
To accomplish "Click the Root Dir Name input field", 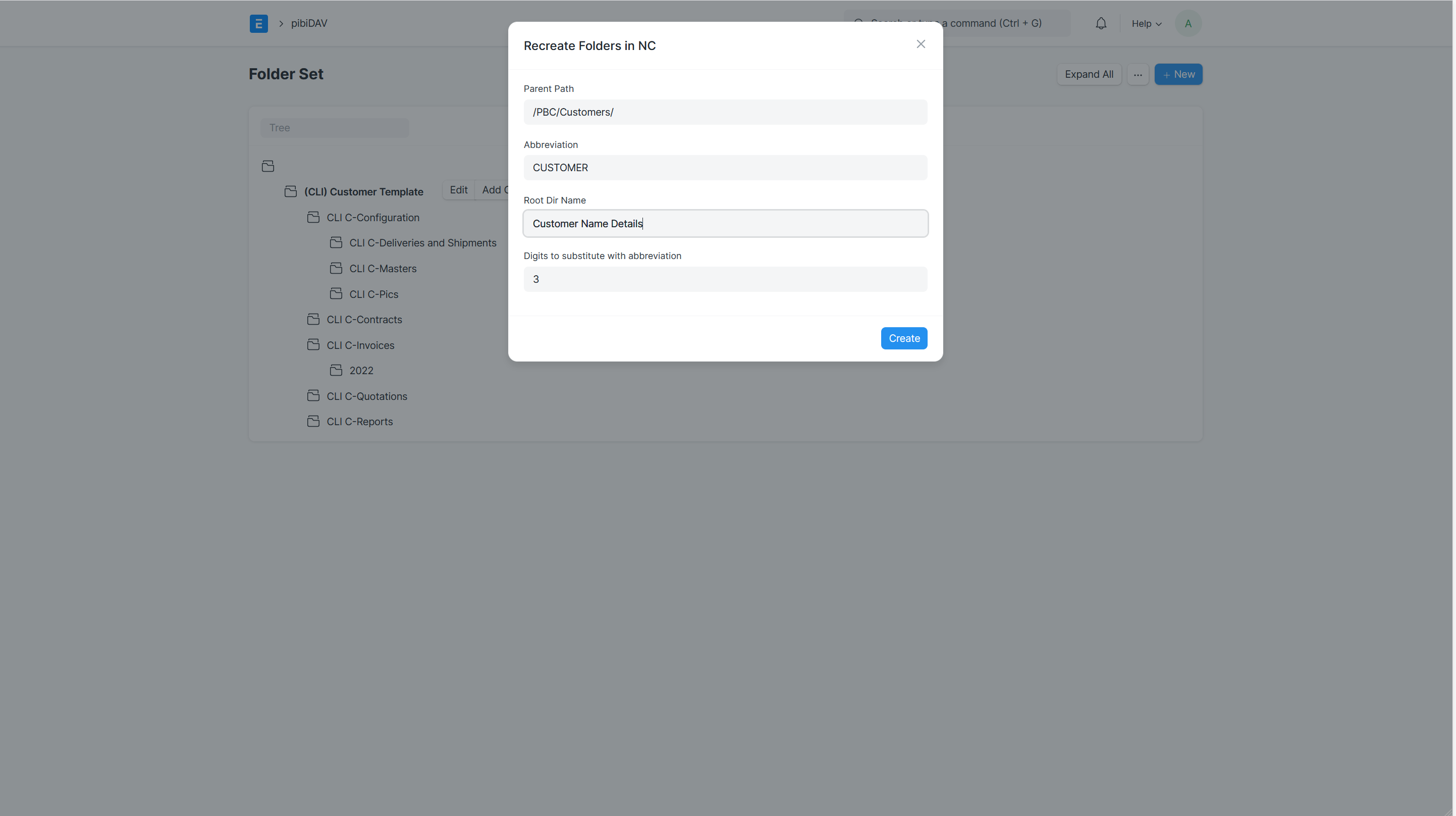I will point(725,223).
